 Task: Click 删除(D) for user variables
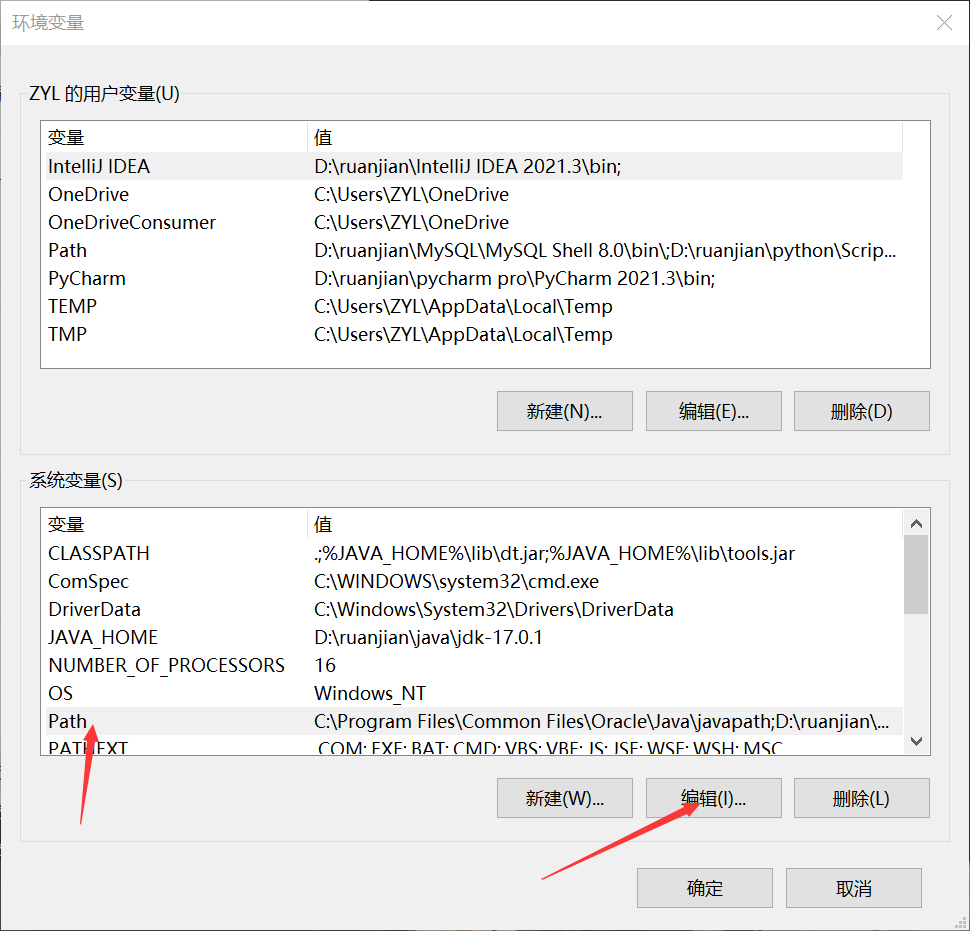(x=861, y=411)
